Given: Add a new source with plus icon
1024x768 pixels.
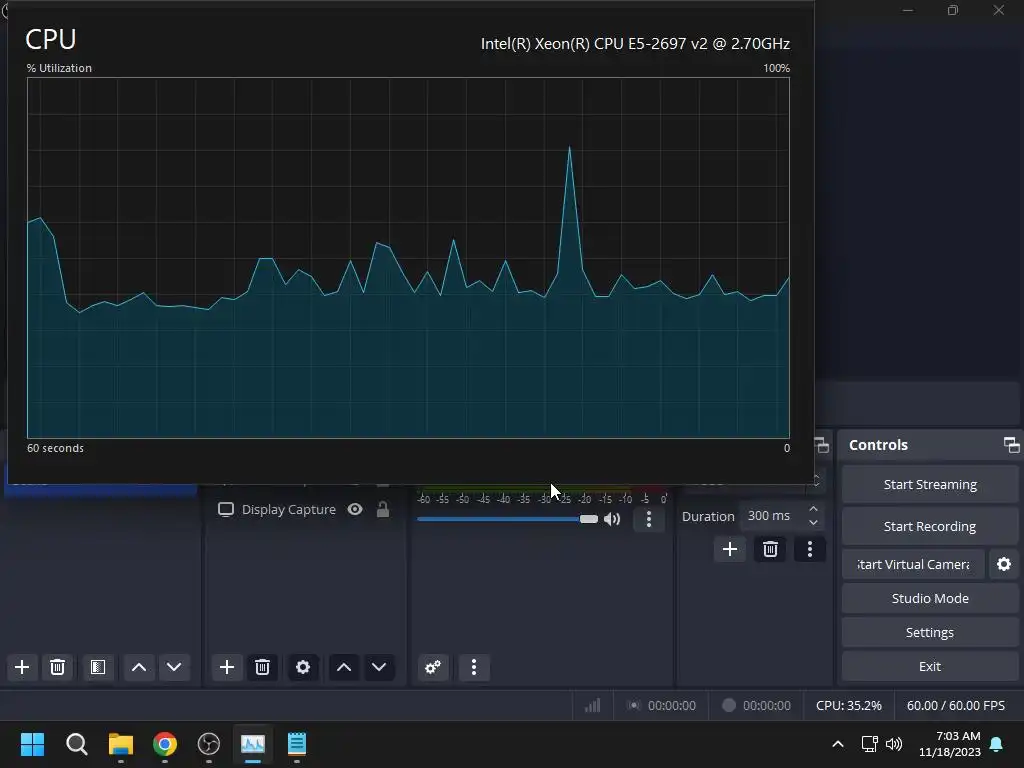Looking at the screenshot, I should point(227,667).
